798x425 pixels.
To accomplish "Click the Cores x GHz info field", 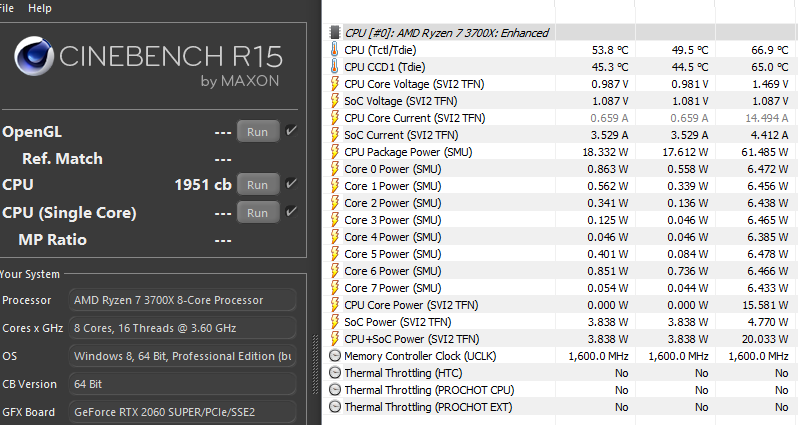I will [x=182, y=328].
